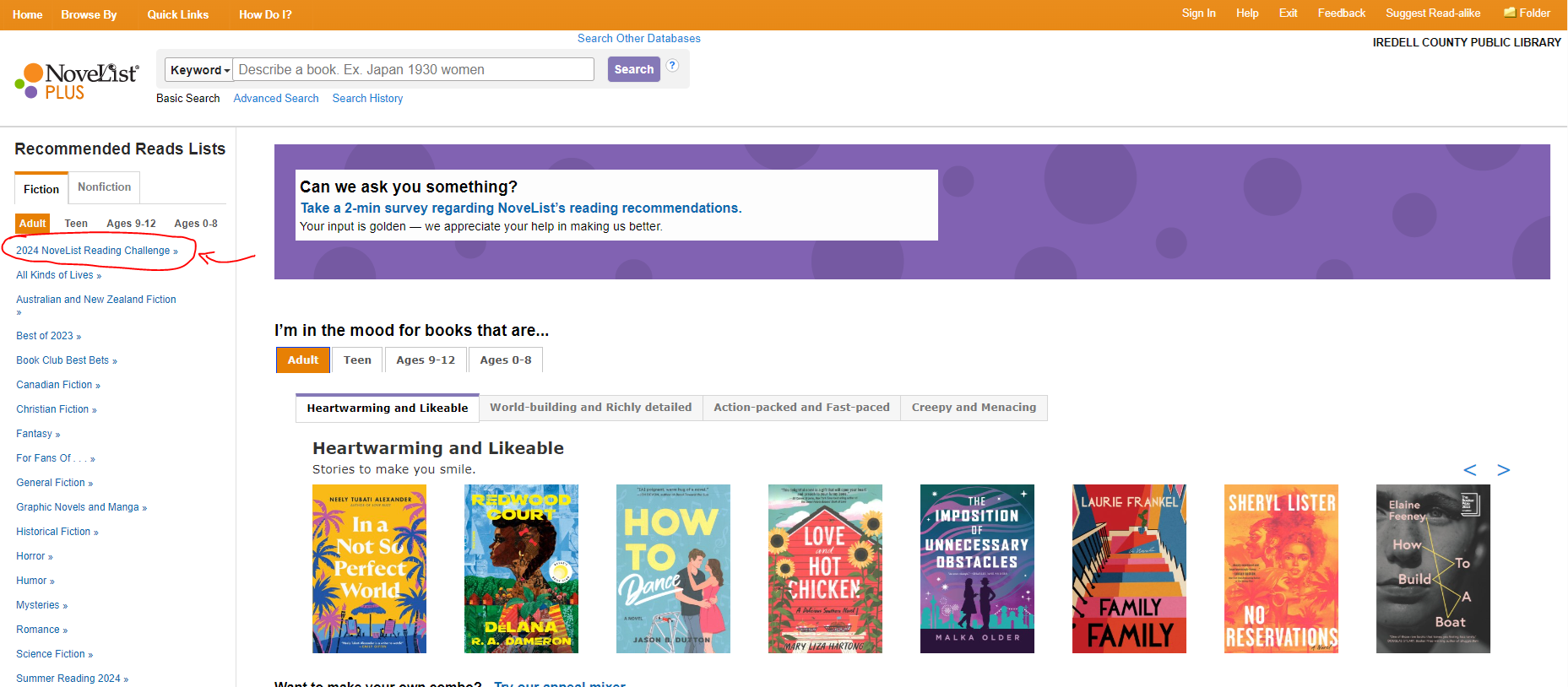Viewport: 1568px width, 687px height.
Task: Open the How to Dance book cover
Action: point(673,569)
